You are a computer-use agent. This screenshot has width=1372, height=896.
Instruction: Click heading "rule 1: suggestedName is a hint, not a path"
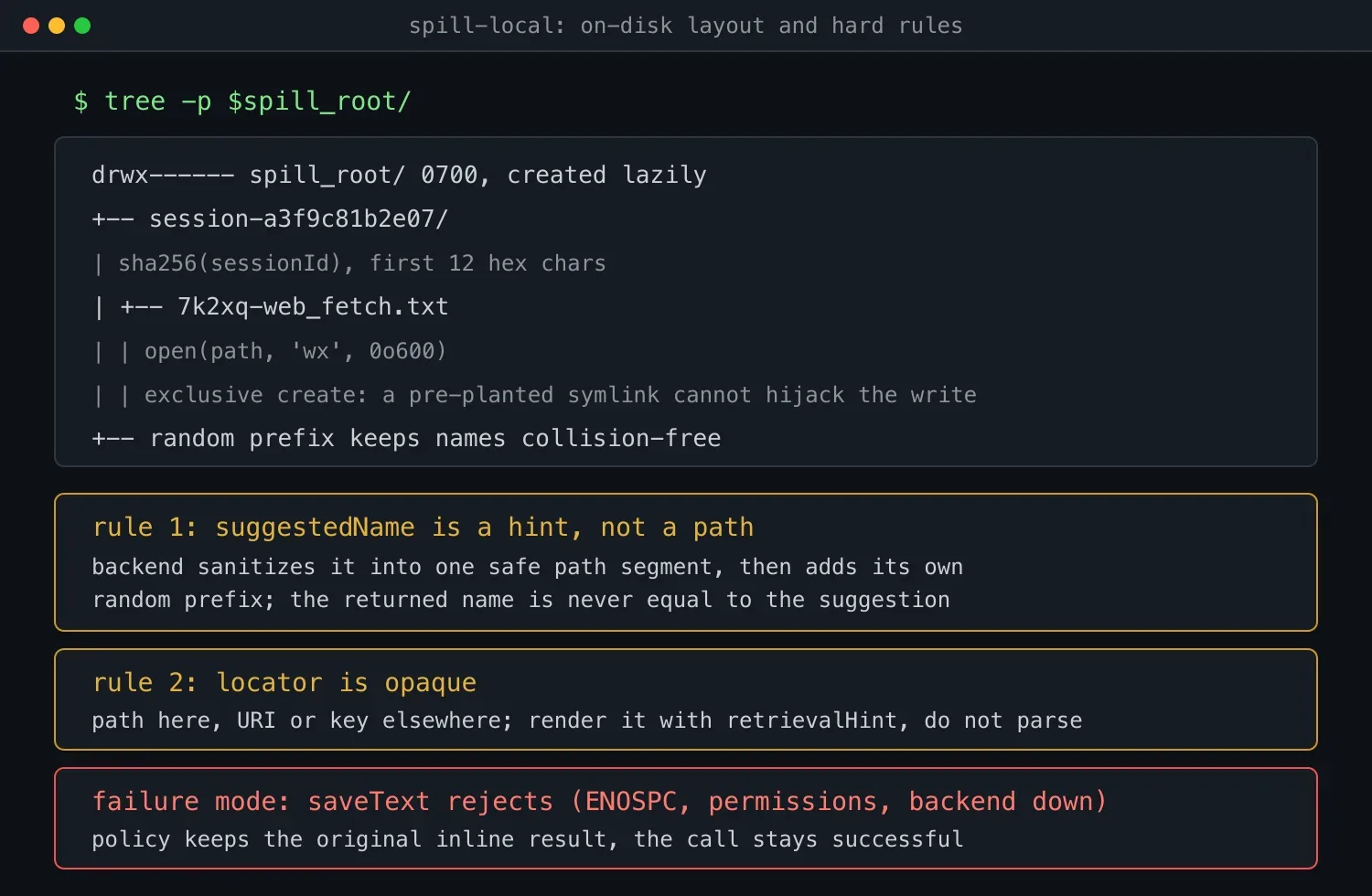pos(423,528)
